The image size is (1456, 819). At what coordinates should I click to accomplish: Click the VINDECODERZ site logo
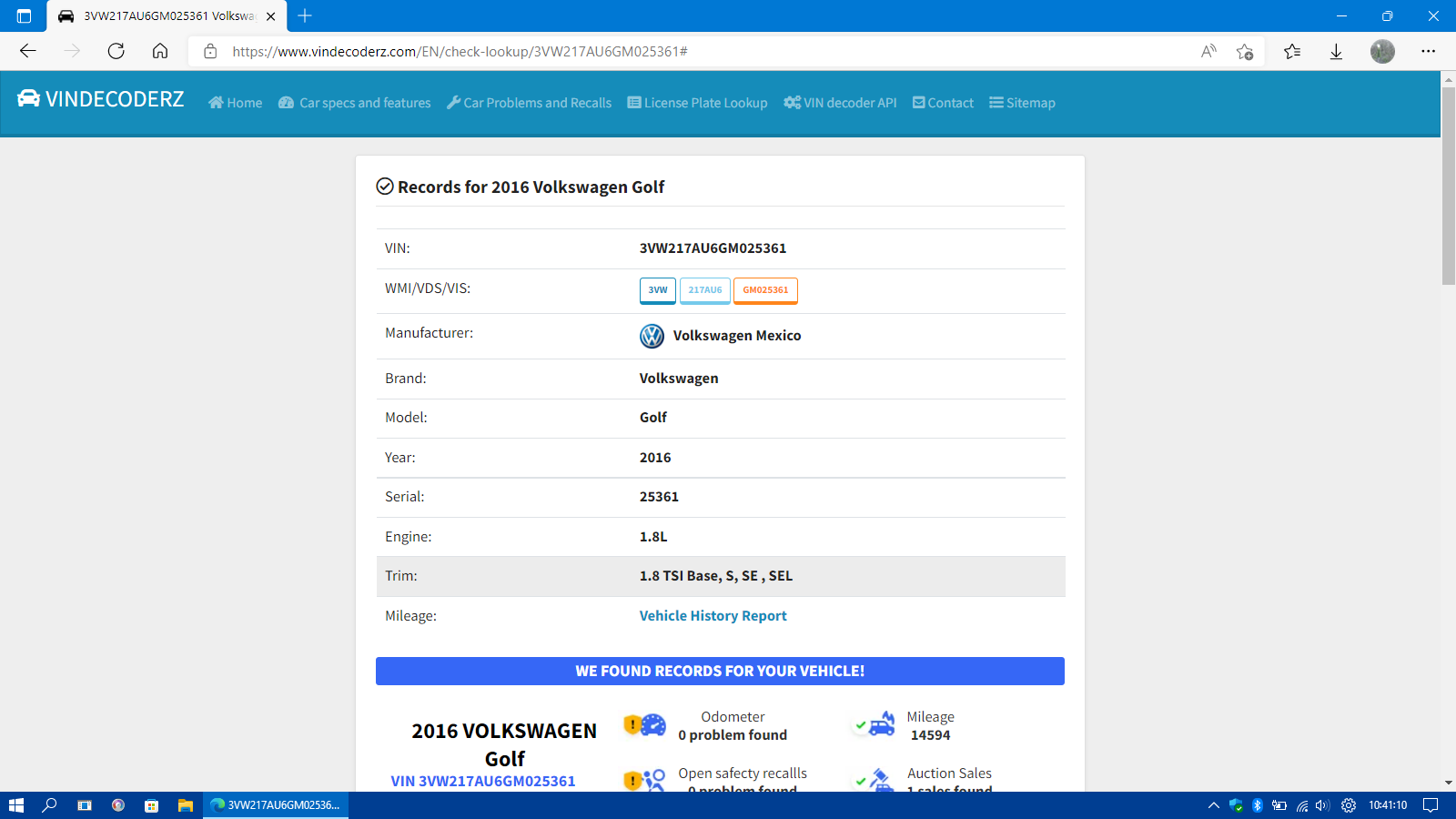[x=100, y=99]
